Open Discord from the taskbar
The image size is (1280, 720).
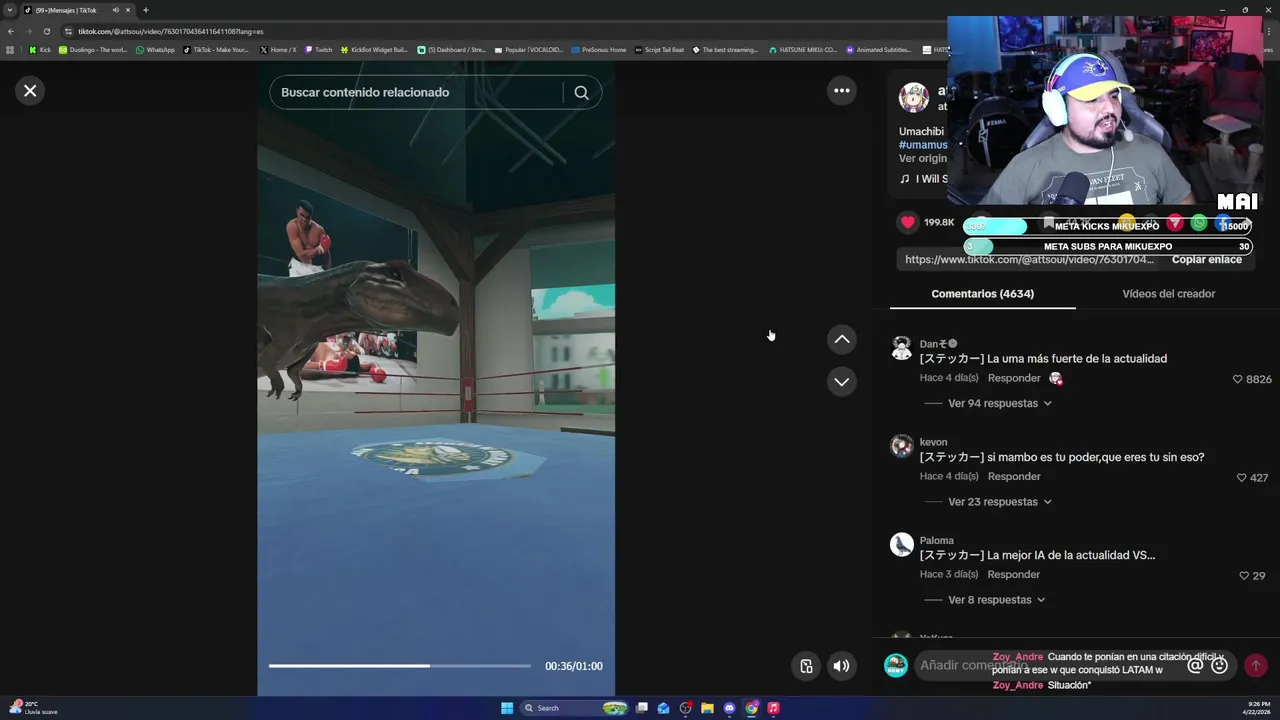(729, 708)
